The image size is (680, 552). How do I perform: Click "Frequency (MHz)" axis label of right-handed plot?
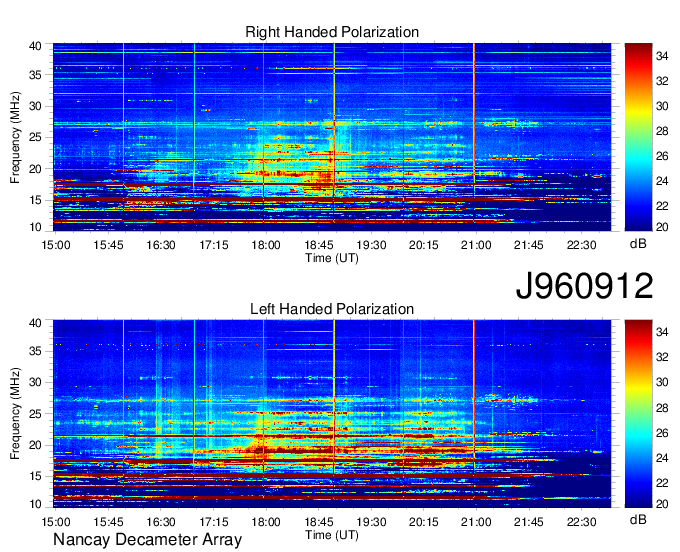click(x=15, y=137)
